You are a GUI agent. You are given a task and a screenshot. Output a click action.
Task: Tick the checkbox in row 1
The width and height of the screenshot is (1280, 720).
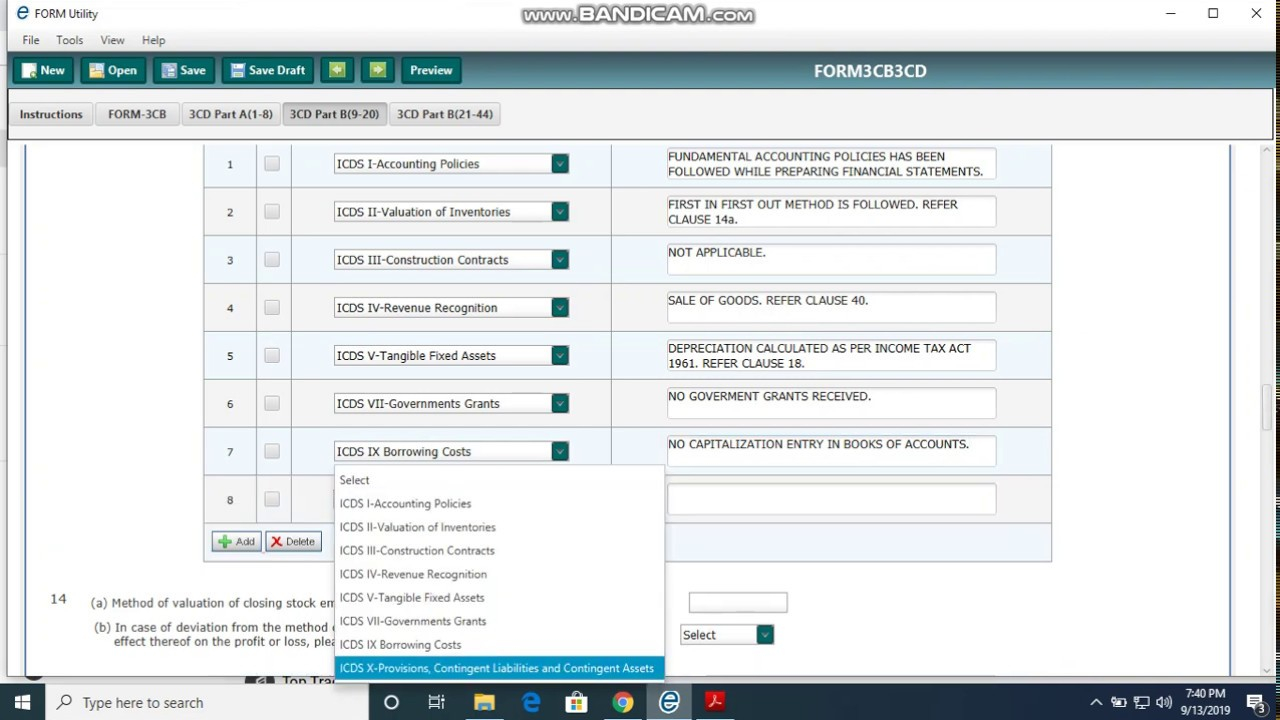point(272,164)
